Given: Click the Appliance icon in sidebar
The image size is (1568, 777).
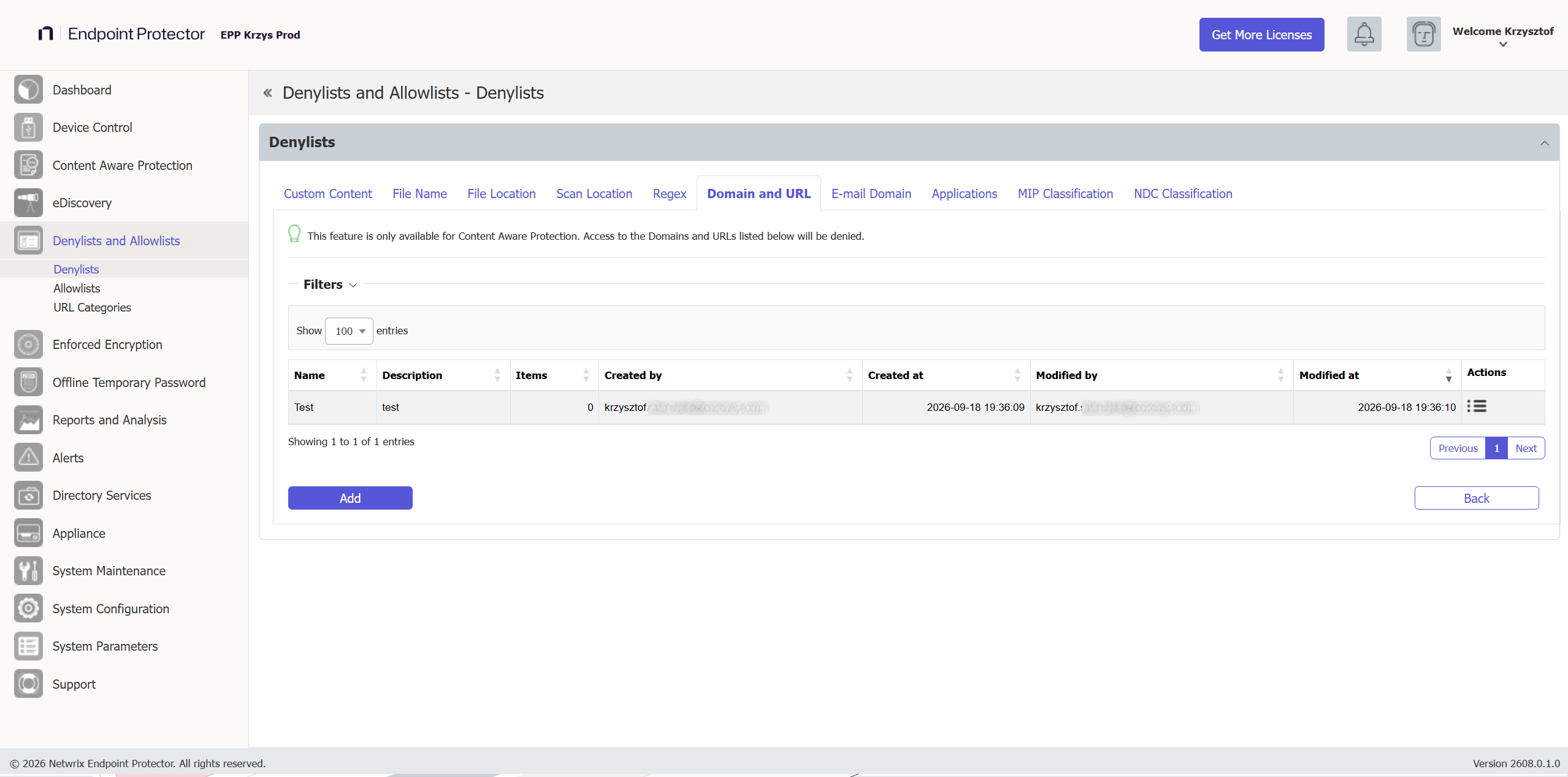Looking at the screenshot, I should point(28,534).
